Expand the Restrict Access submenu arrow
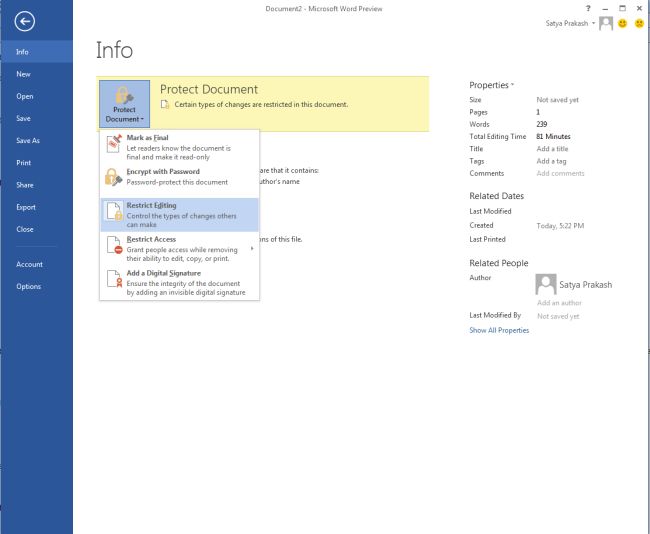Viewport: 650px width, 534px height. click(252, 249)
